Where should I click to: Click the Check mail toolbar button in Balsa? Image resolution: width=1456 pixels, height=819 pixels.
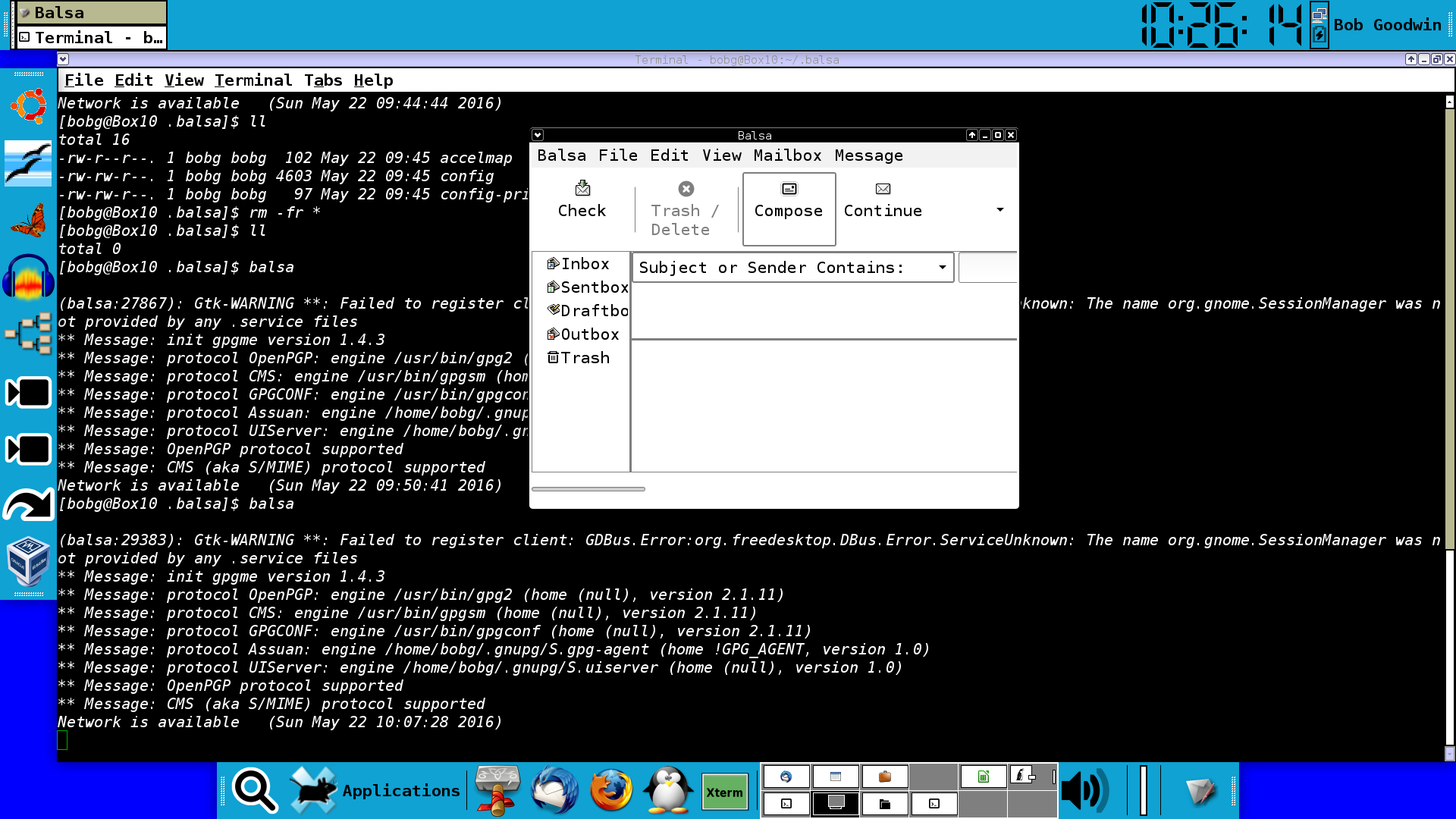tap(582, 201)
